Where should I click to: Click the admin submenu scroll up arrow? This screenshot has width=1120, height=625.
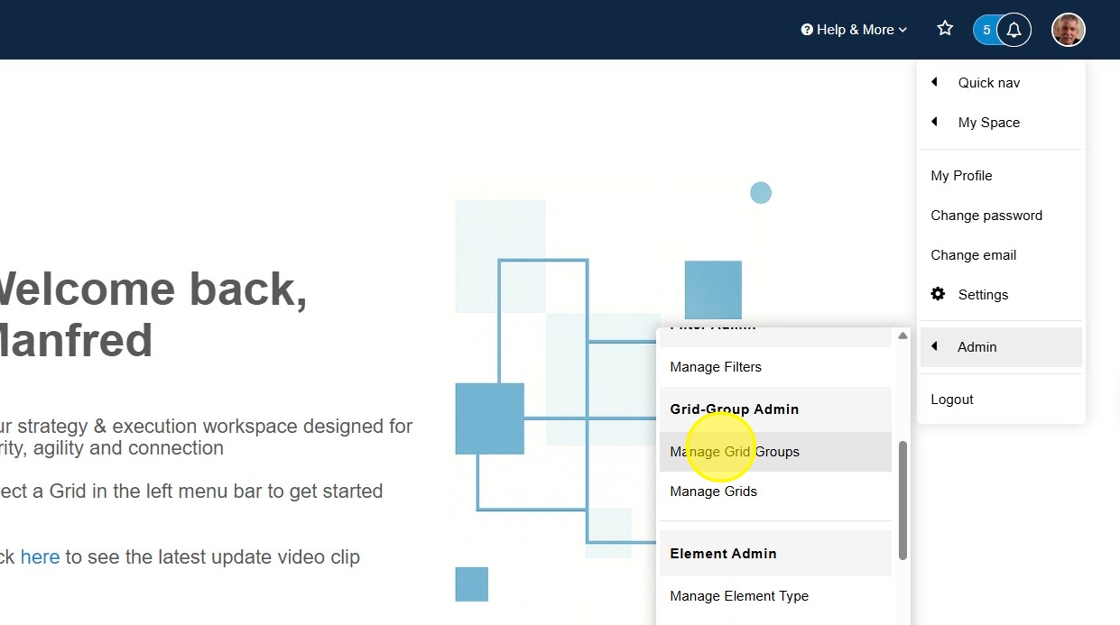coord(903,336)
